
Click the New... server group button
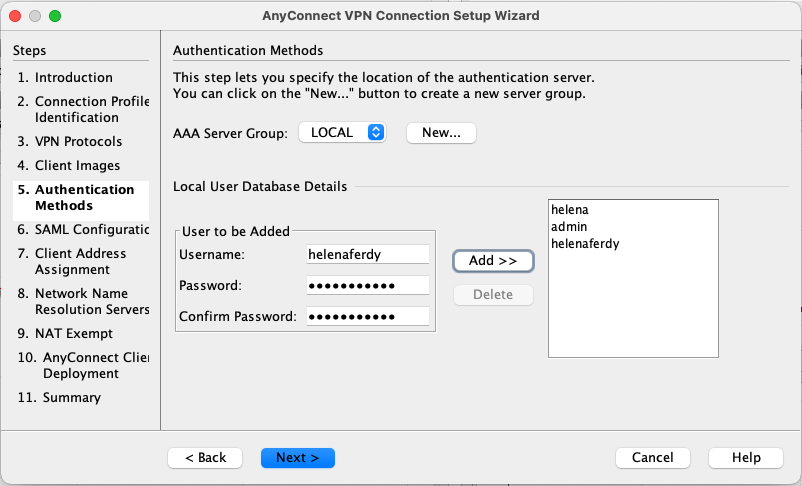(x=441, y=132)
